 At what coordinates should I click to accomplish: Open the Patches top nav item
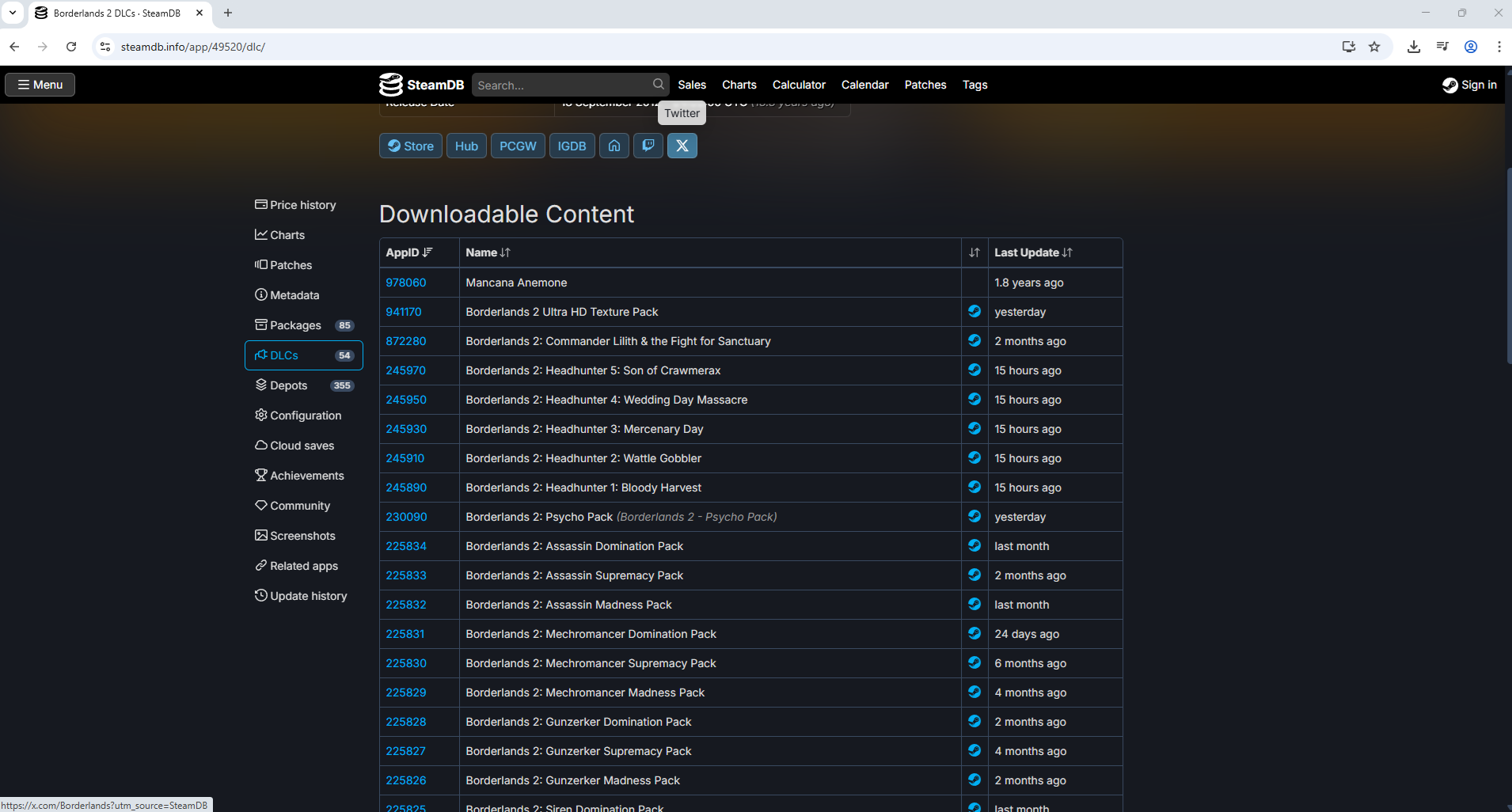coord(925,85)
